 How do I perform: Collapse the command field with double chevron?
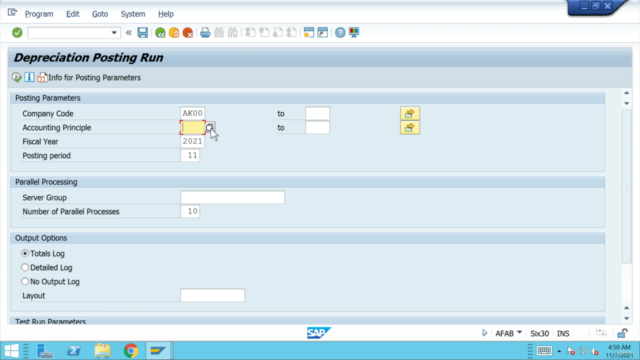[x=129, y=33]
